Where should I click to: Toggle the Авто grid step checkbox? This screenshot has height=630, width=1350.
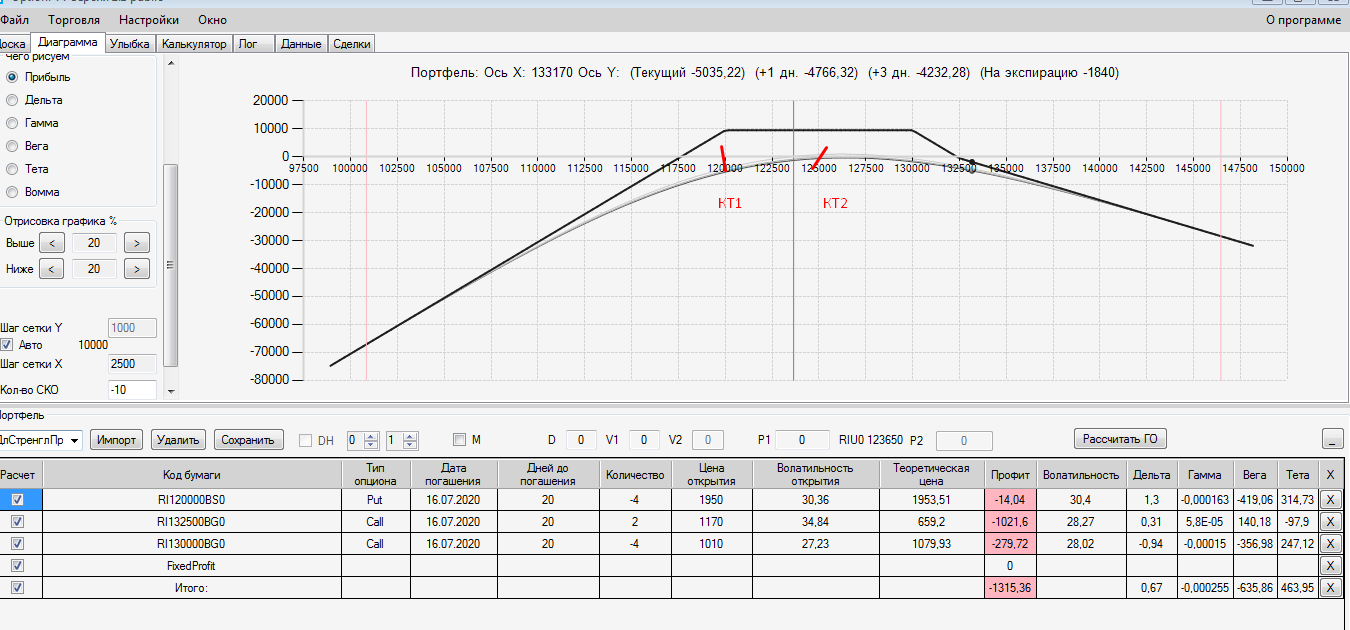coord(7,345)
